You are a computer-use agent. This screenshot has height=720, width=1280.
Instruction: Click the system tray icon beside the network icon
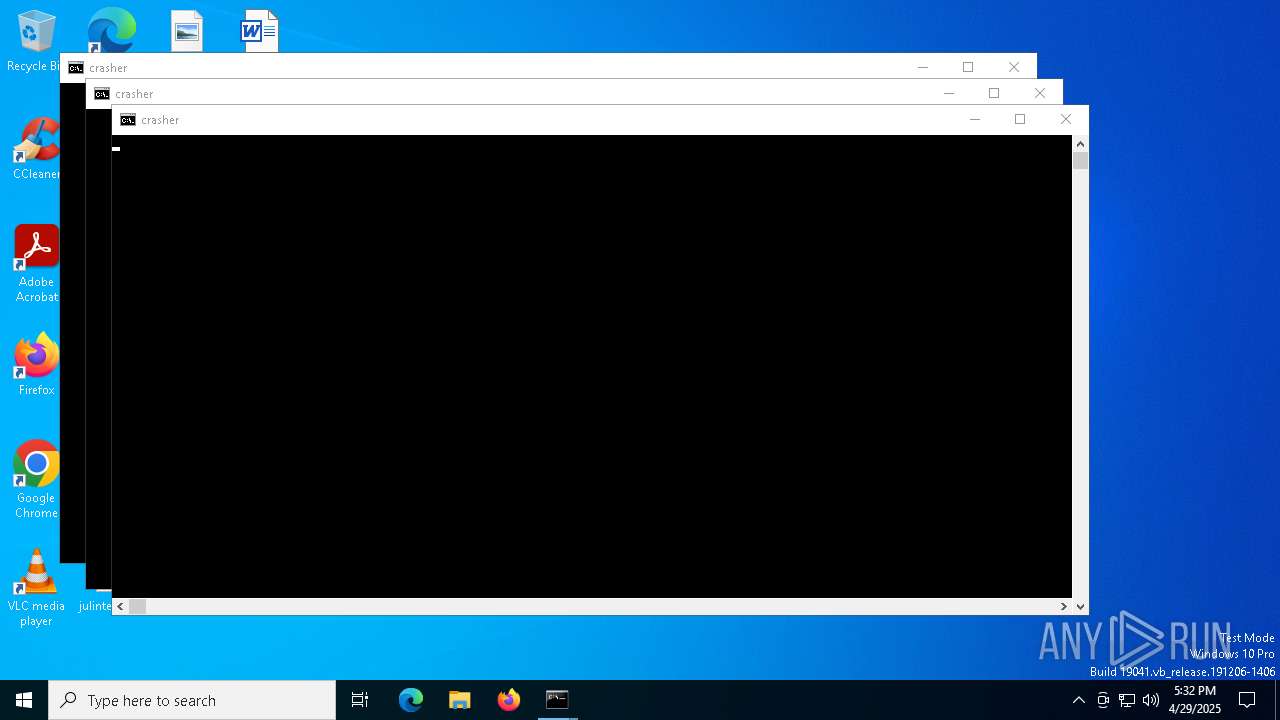point(1103,700)
